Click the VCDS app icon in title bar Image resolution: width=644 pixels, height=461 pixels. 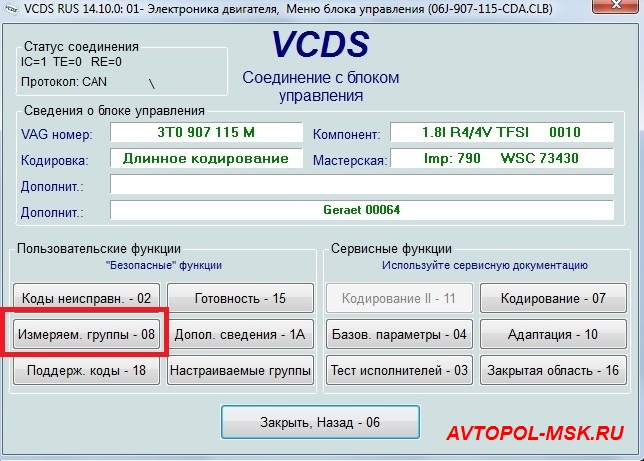[10, 8]
